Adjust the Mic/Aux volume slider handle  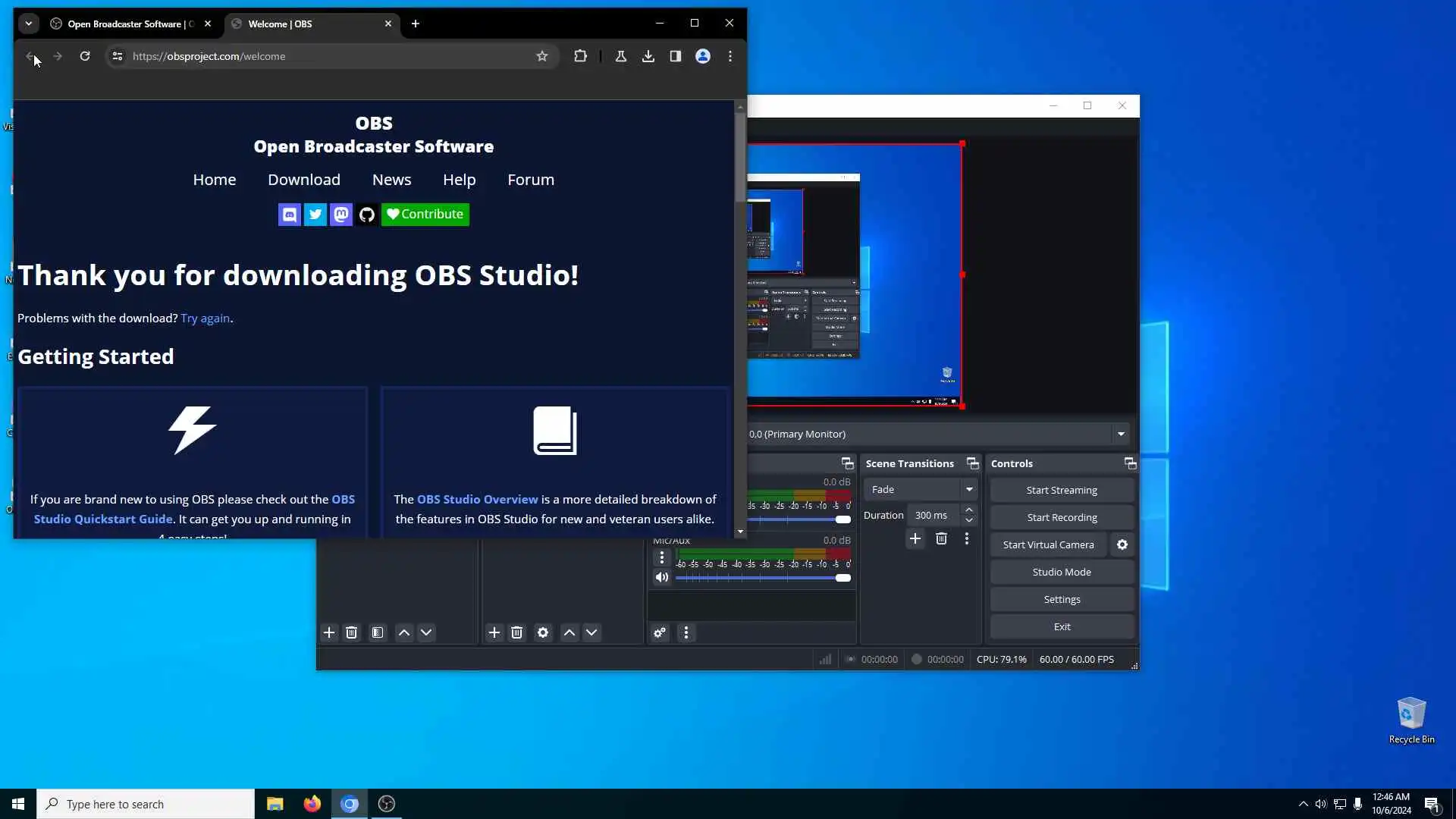pyautogui.click(x=843, y=578)
